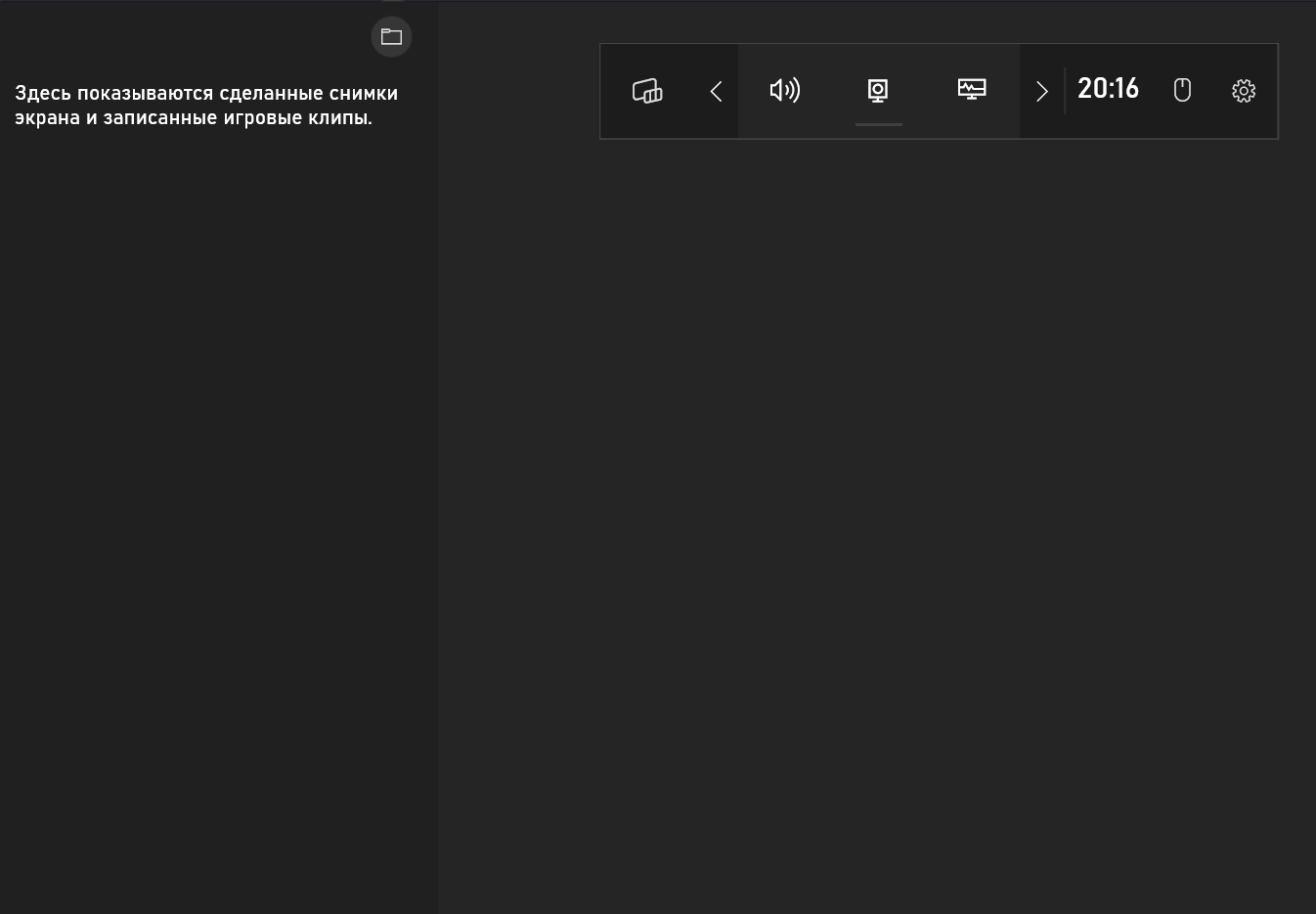The width and height of the screenshot is (1316, 914).
Task: Open the Audio widget speaker icon
Action: point(785,90)
